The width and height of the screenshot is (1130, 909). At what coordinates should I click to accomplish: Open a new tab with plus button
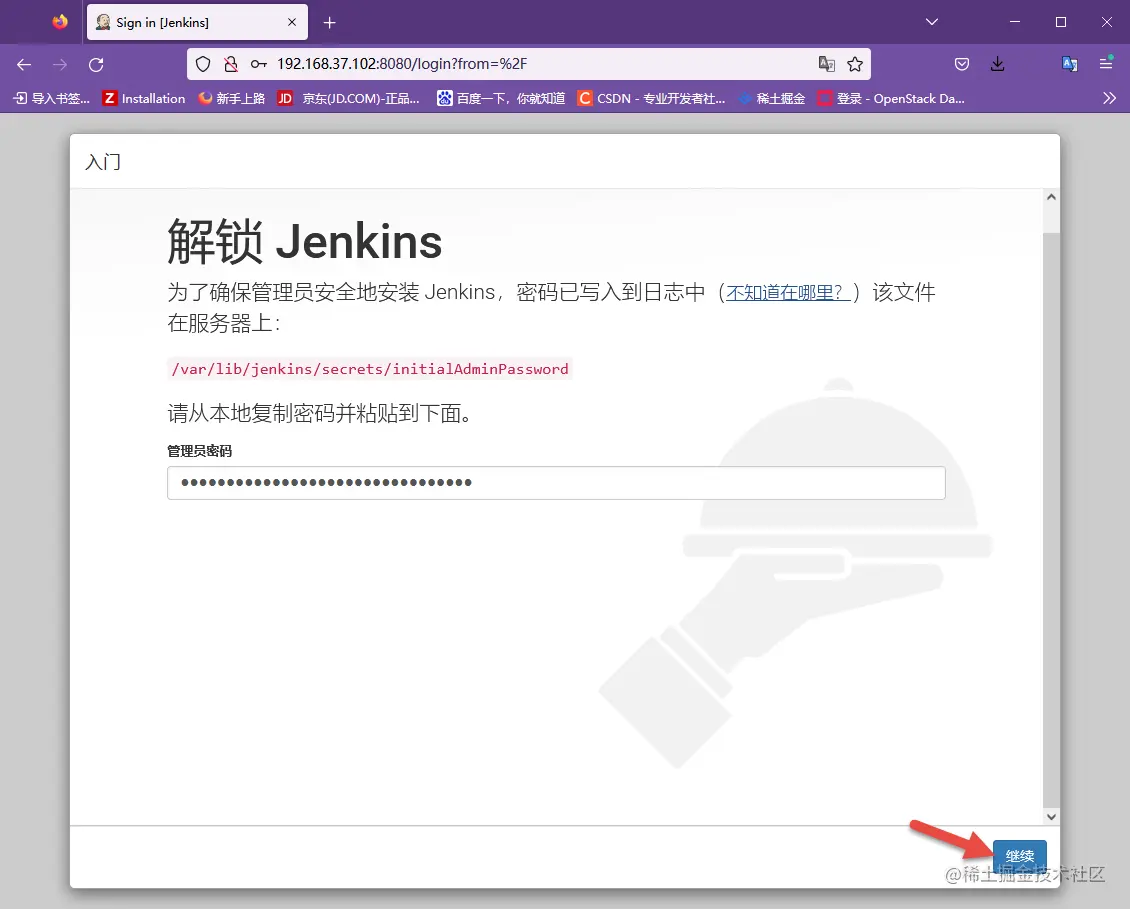tap(329, 23)
